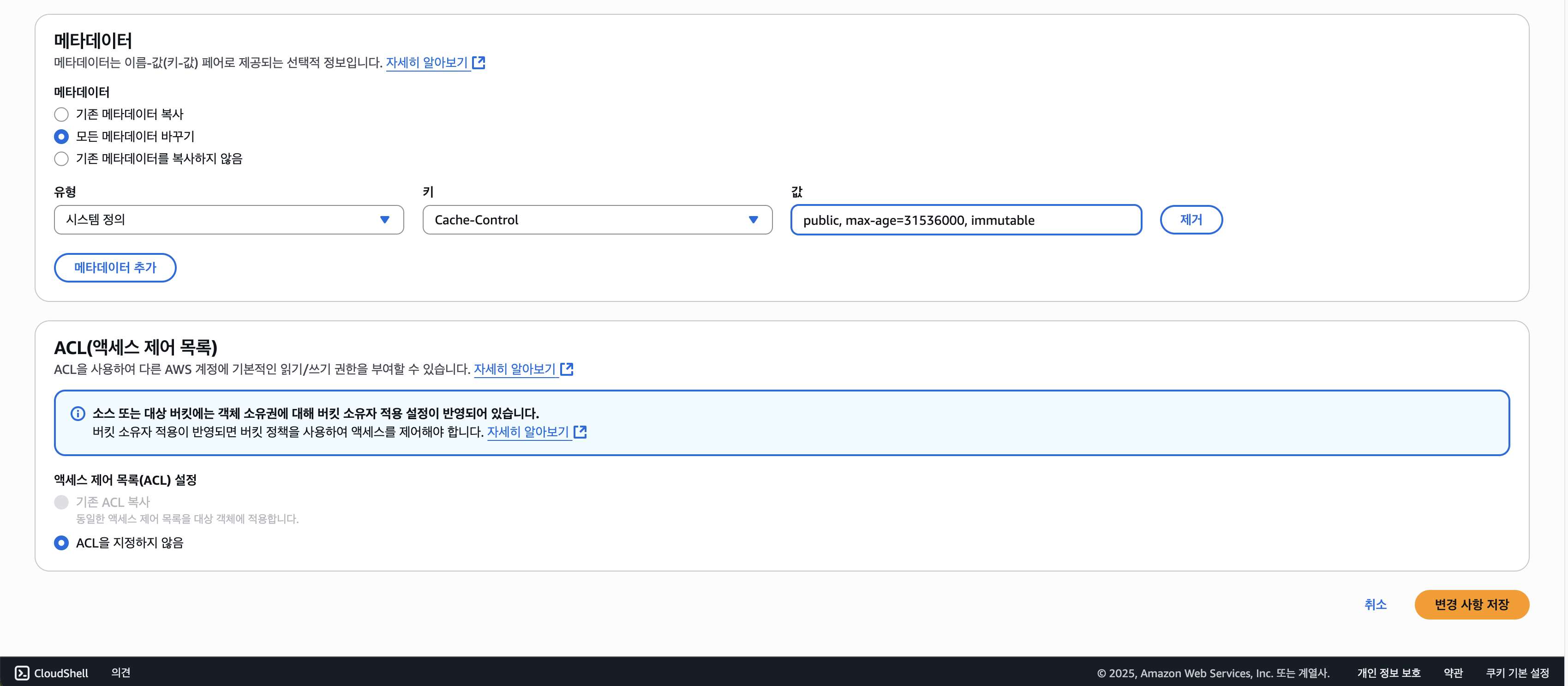Viewport: 1568px width, 686px height.
Task: Select '기존 메타데이터를 복사하지 않음' radio option
Action: pos(61,159)
